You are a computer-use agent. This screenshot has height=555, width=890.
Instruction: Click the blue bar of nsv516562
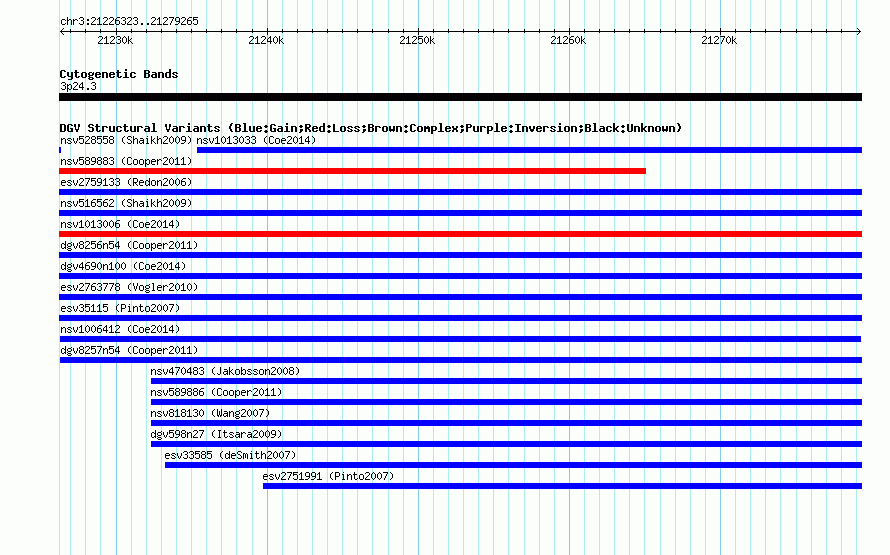pos(460,213)
